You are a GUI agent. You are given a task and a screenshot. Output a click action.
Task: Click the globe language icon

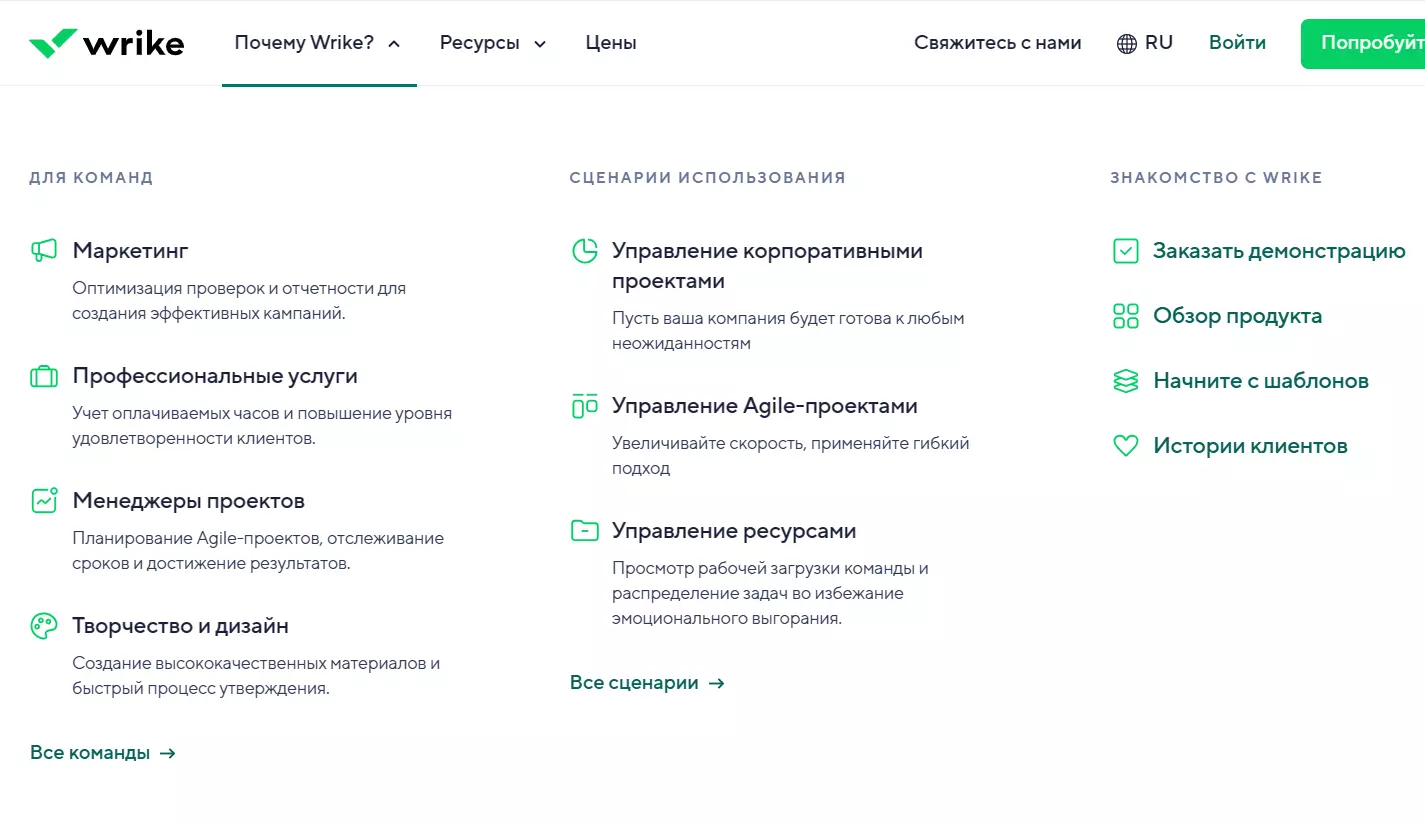[1127, 43]
